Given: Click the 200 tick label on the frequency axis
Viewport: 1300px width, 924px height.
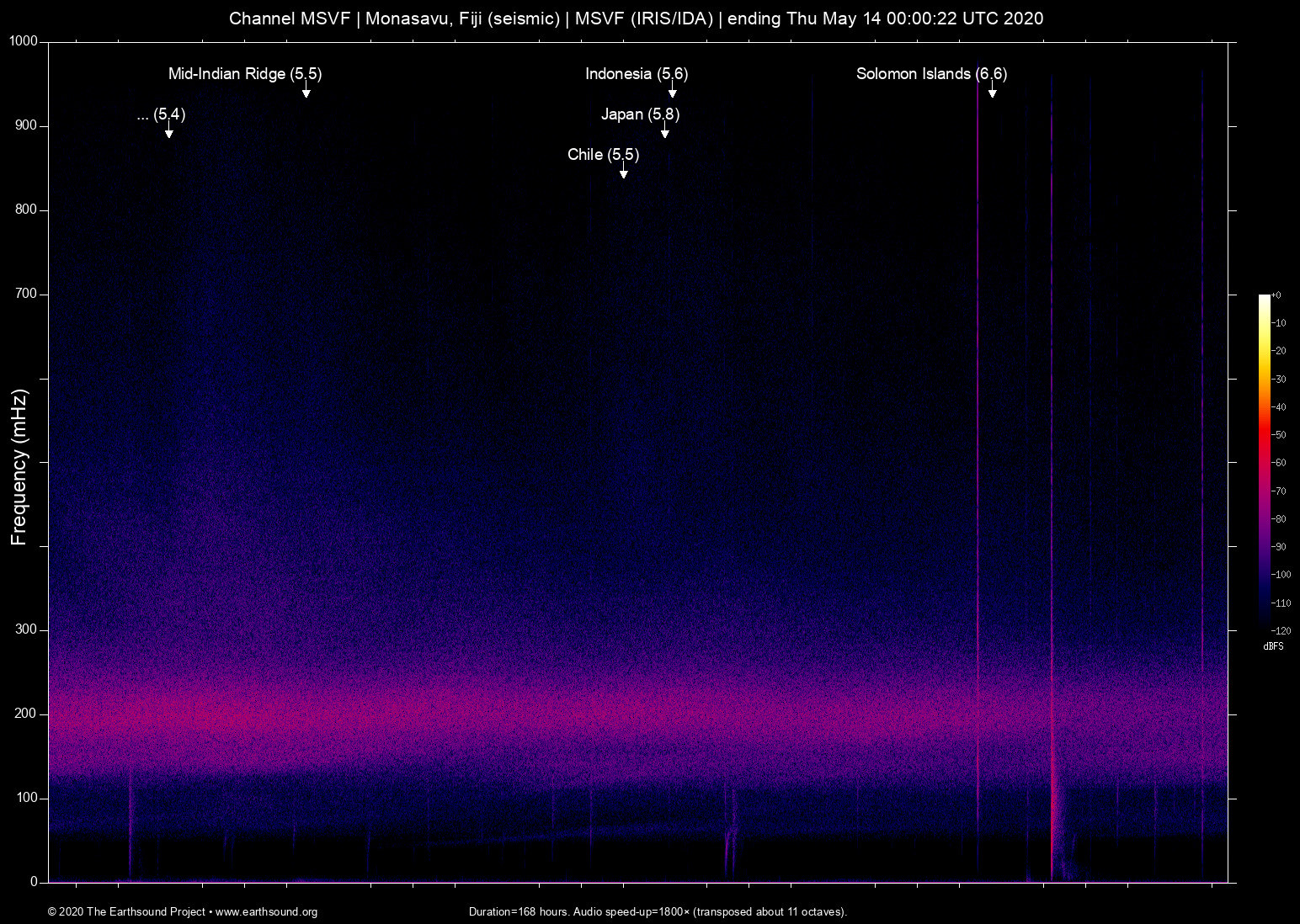Looking at the screenshot, I should tap(26, 714).
